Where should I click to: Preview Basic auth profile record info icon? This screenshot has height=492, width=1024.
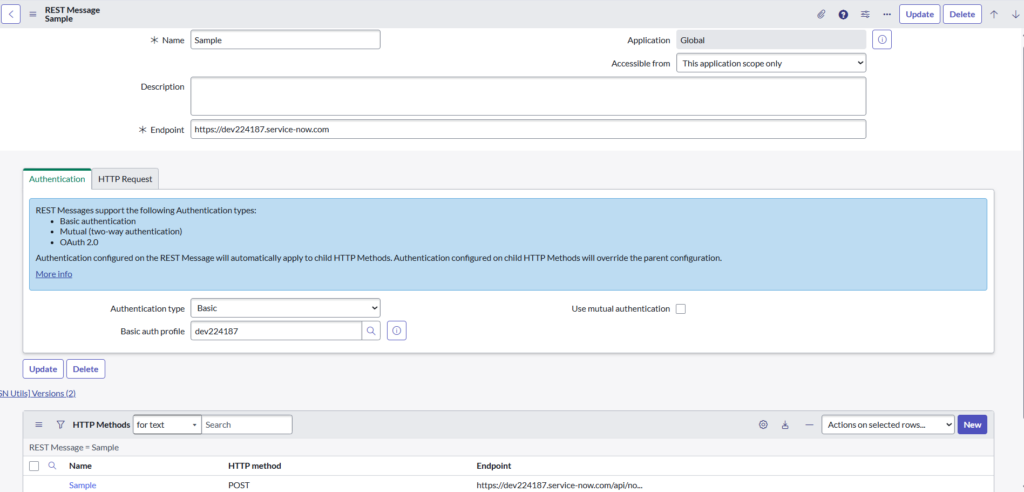[397, 331]
